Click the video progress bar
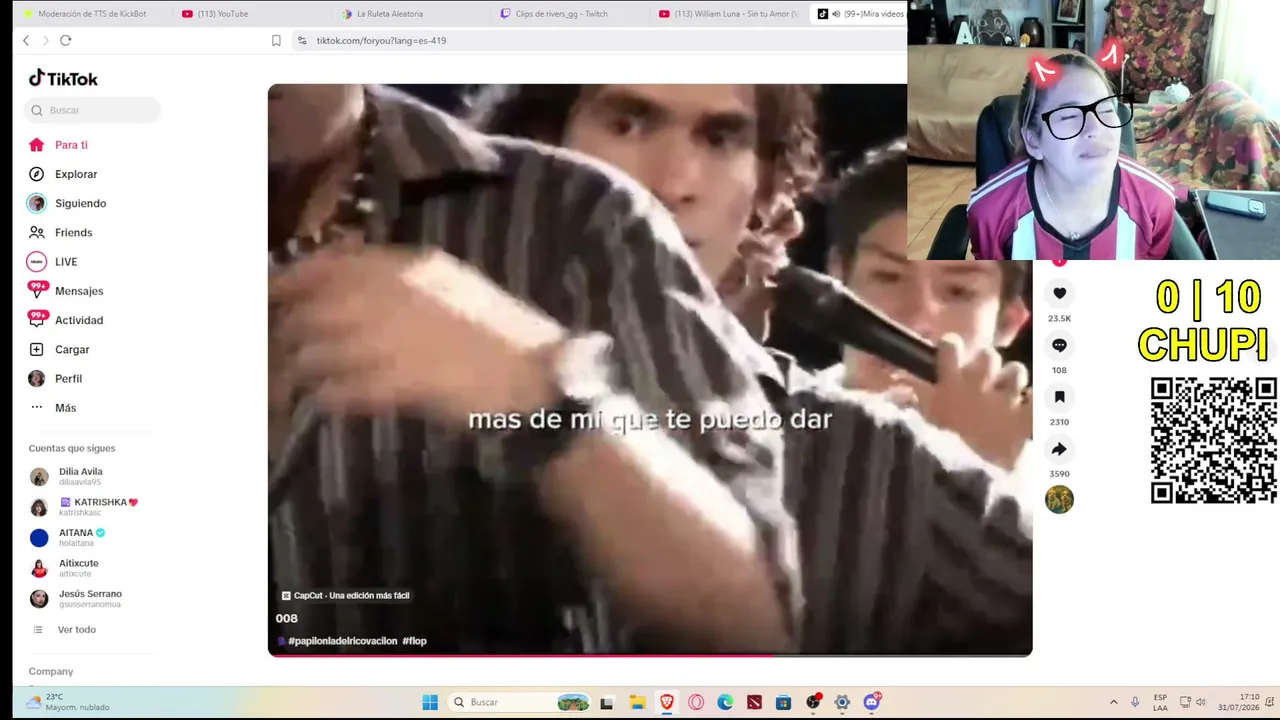This screenshot has width=1280, height=720. click(650, 655)
